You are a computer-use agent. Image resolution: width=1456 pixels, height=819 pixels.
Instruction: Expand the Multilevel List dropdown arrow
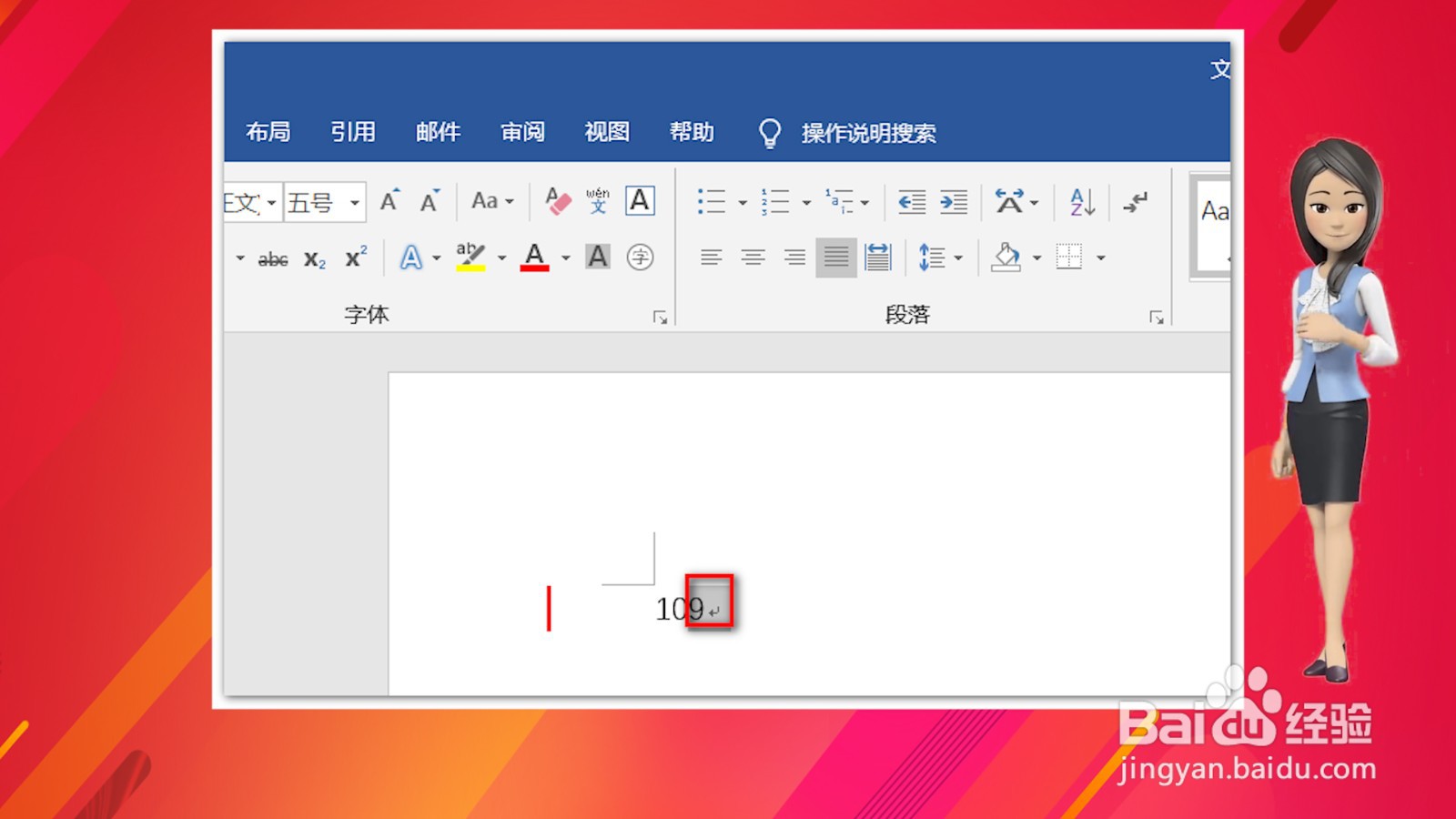pos(864,203)
